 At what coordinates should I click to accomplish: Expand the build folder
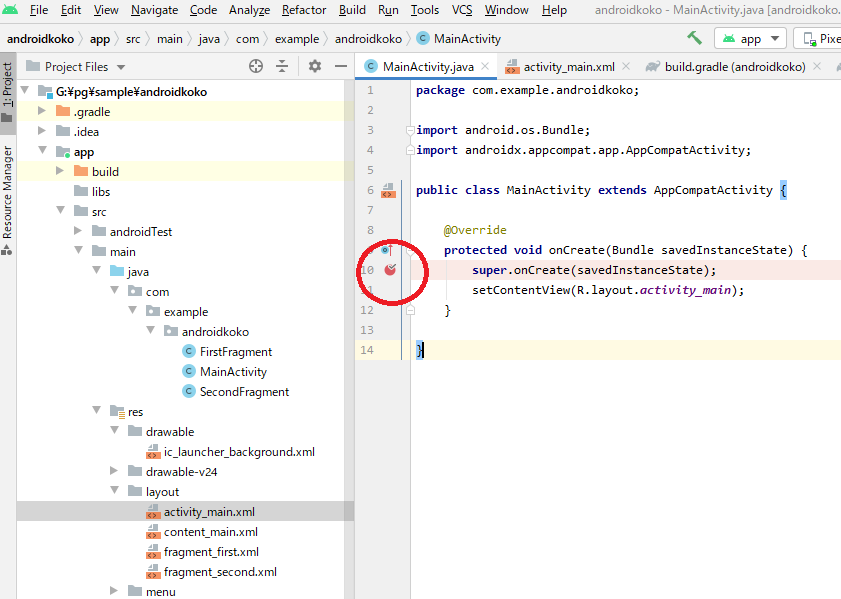pos(60,171)
